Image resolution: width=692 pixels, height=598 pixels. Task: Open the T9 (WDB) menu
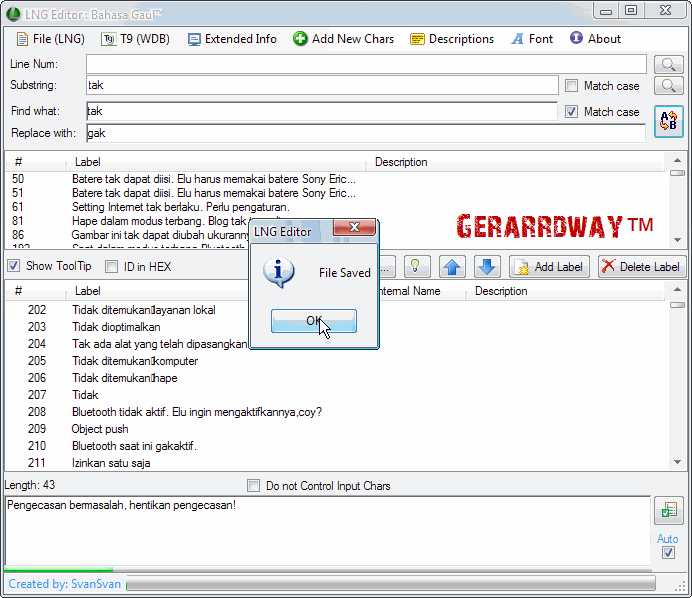pyautogui.click(x=135, y=39)
